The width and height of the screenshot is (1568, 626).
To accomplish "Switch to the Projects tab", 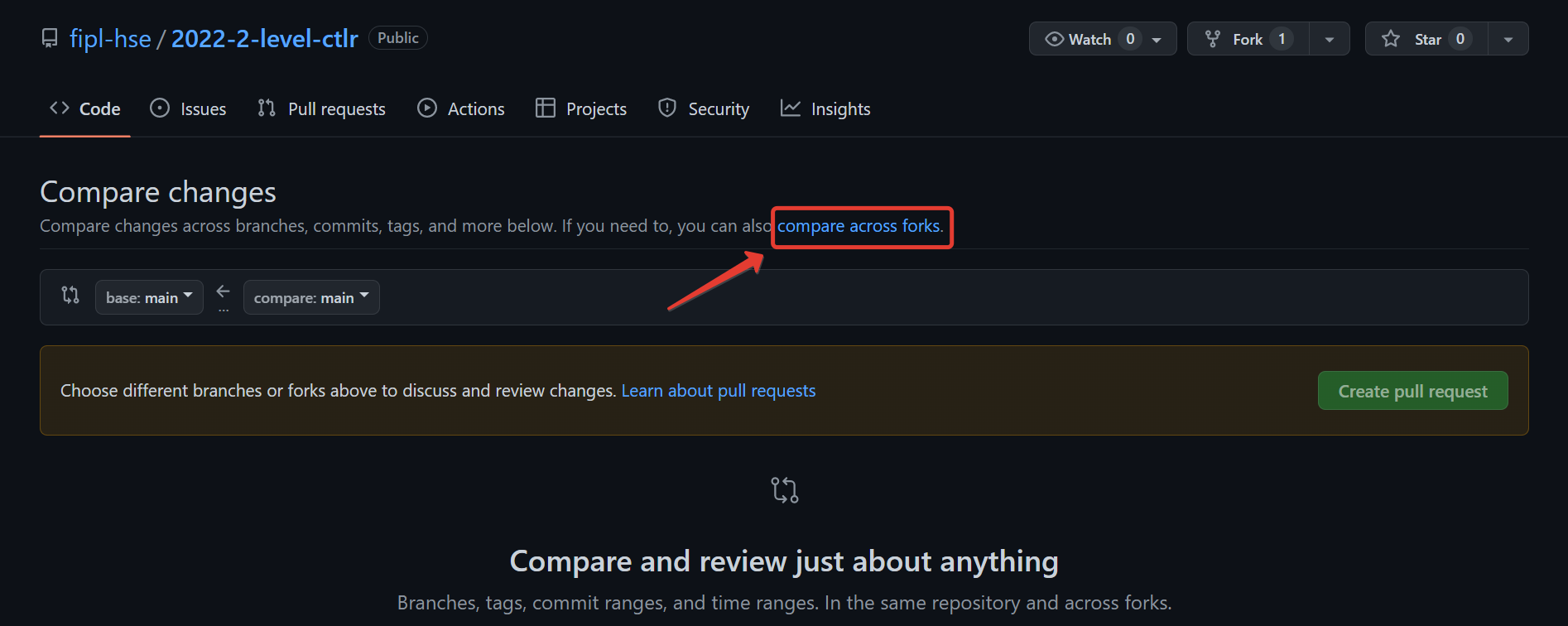I will coord(581,108).
